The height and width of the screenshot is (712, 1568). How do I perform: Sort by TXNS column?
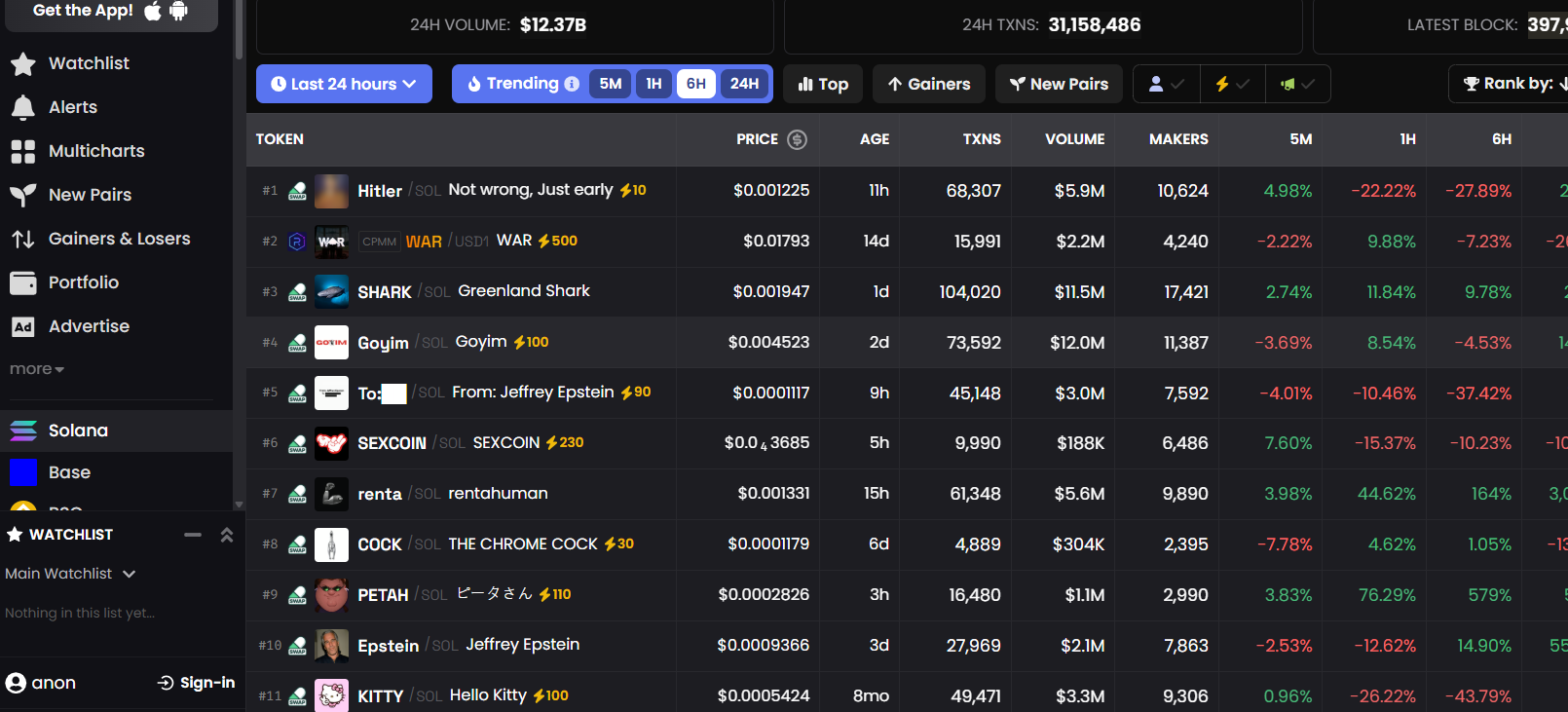[x=982, y=139]
